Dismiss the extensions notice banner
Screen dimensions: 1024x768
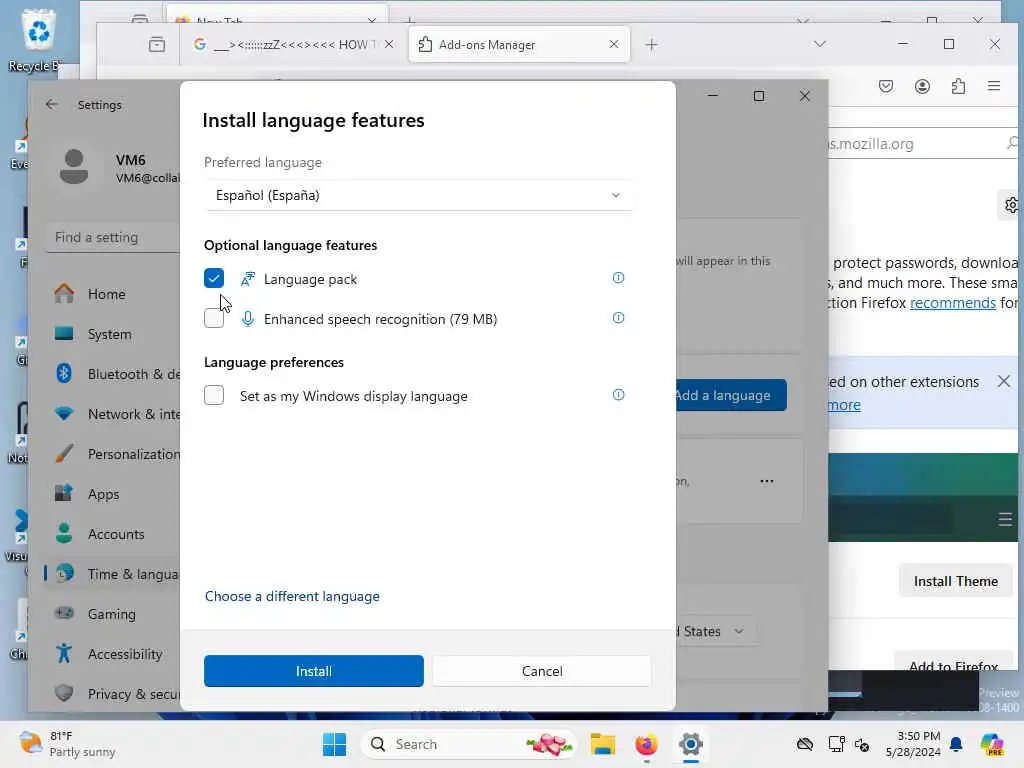click(x=1004, y=381)
